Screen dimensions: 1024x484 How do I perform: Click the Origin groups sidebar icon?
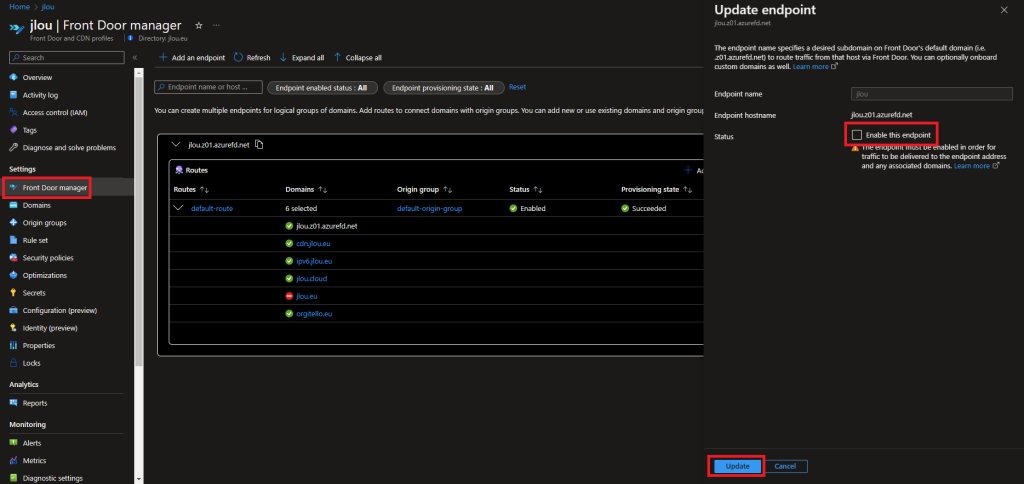pos(14,223)
